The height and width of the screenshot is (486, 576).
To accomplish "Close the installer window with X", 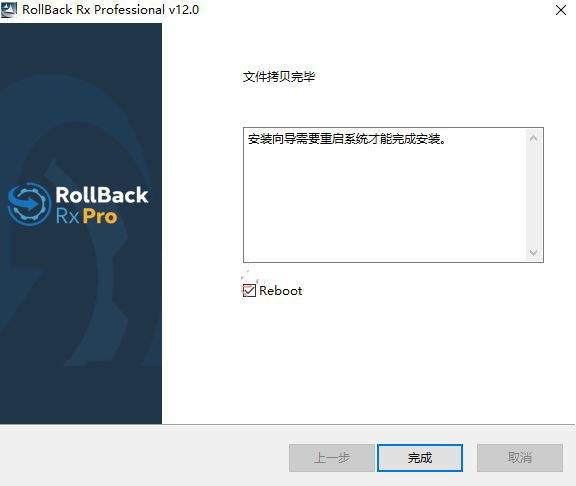I will pyautogui.click(x=561, y=10).
